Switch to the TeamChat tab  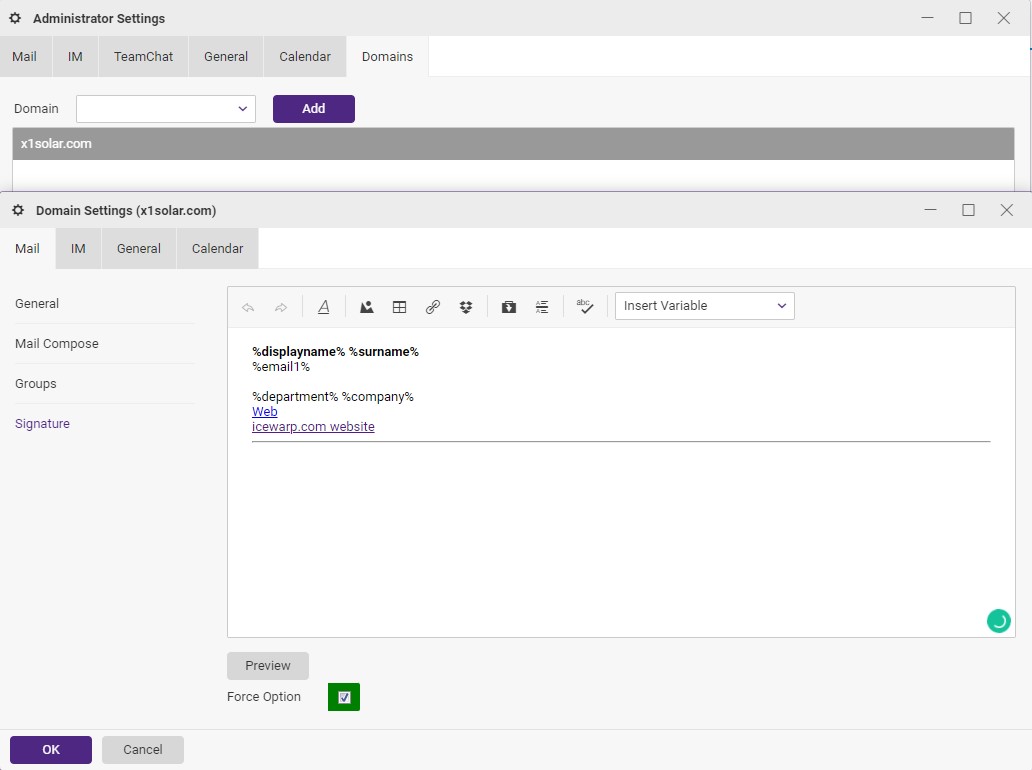click(x=143, y=57)
